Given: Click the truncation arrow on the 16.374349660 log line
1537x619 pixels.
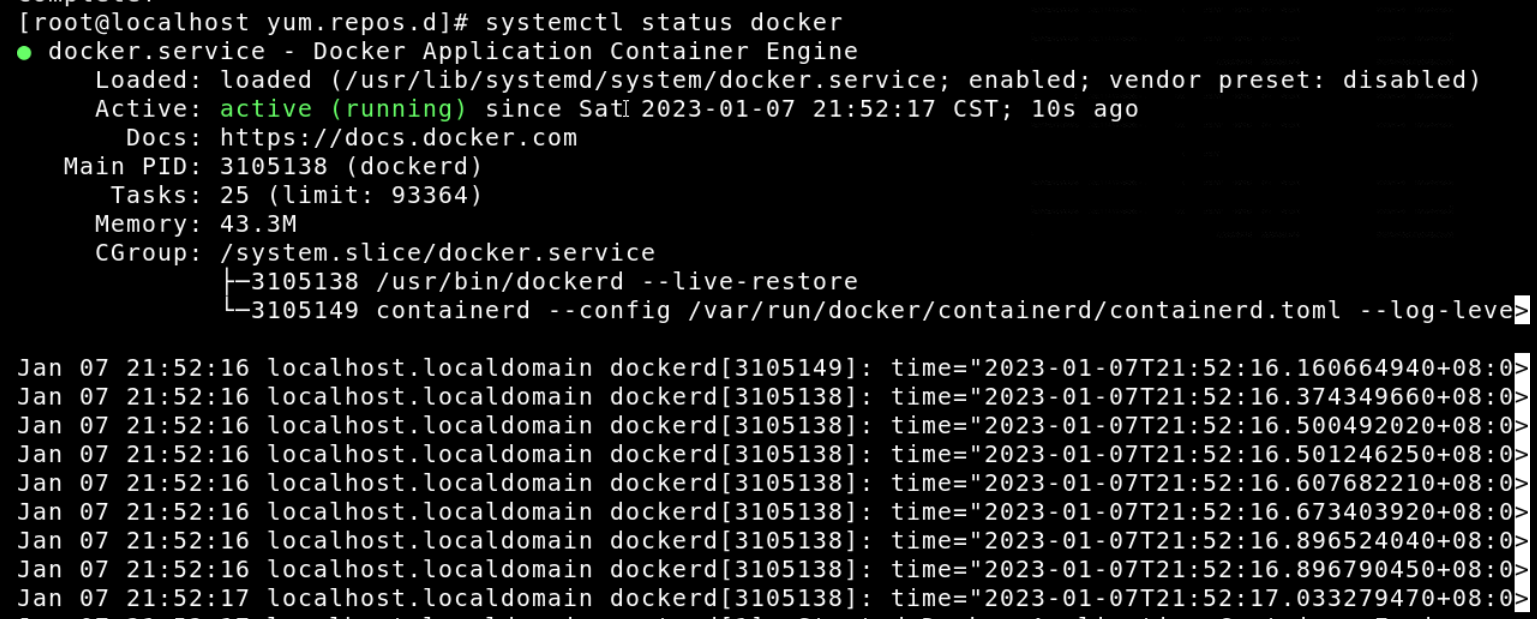Looking at the screenshot, I should click(x=1522, y=397).
